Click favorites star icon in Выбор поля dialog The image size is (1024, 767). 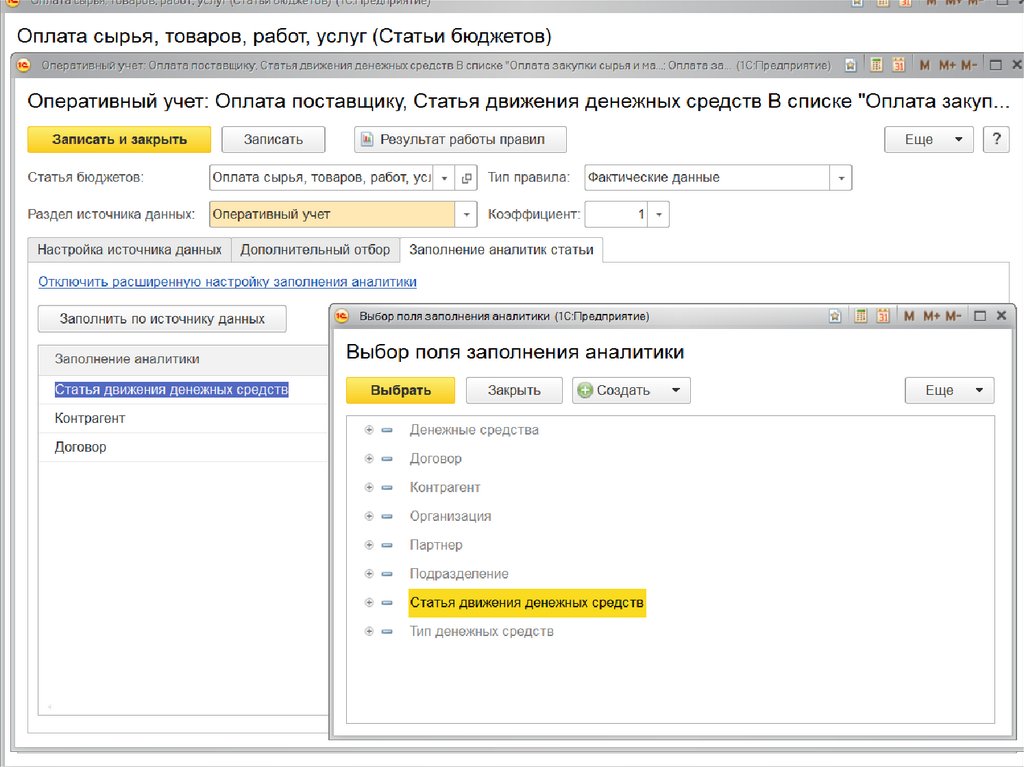tap(835, 316)
